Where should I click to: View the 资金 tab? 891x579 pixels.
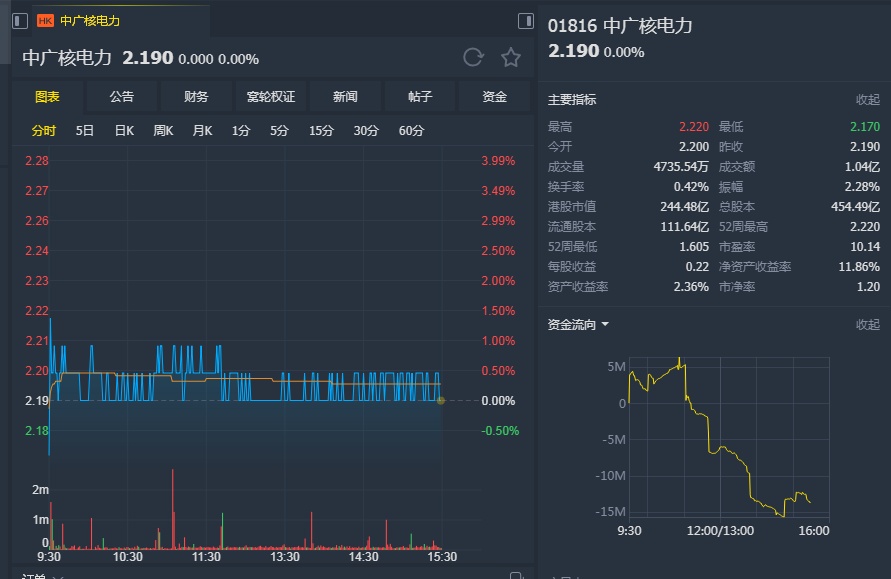point(494,97)
